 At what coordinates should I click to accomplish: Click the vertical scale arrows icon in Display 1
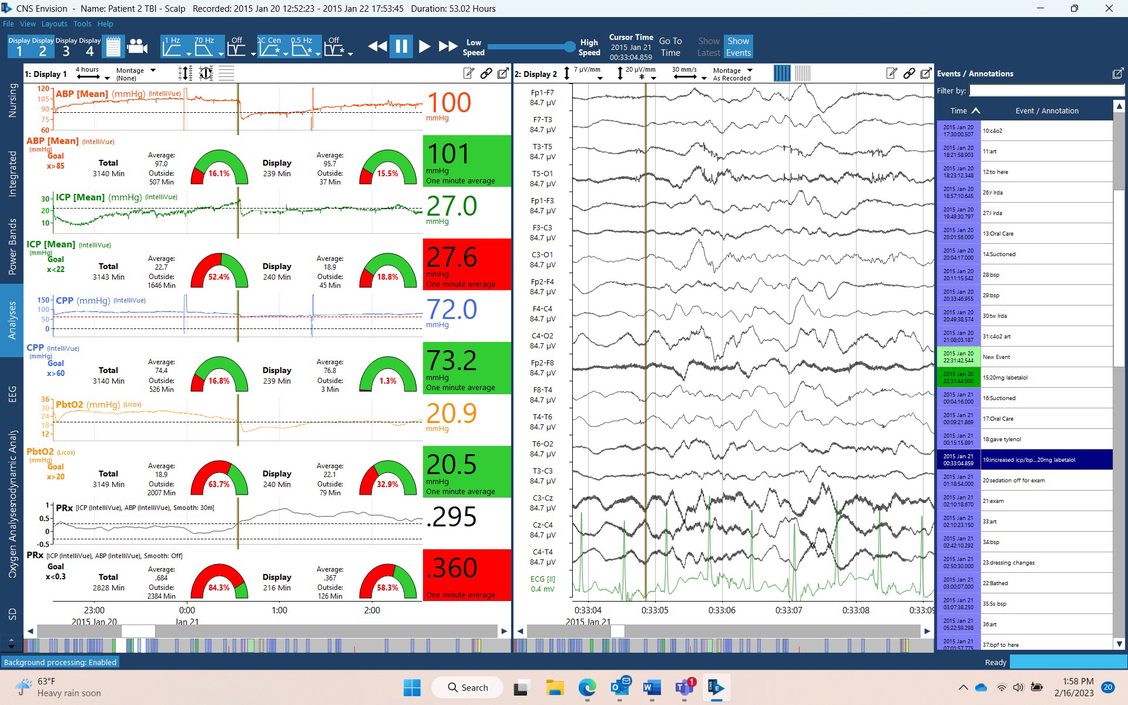pos(184,73)
